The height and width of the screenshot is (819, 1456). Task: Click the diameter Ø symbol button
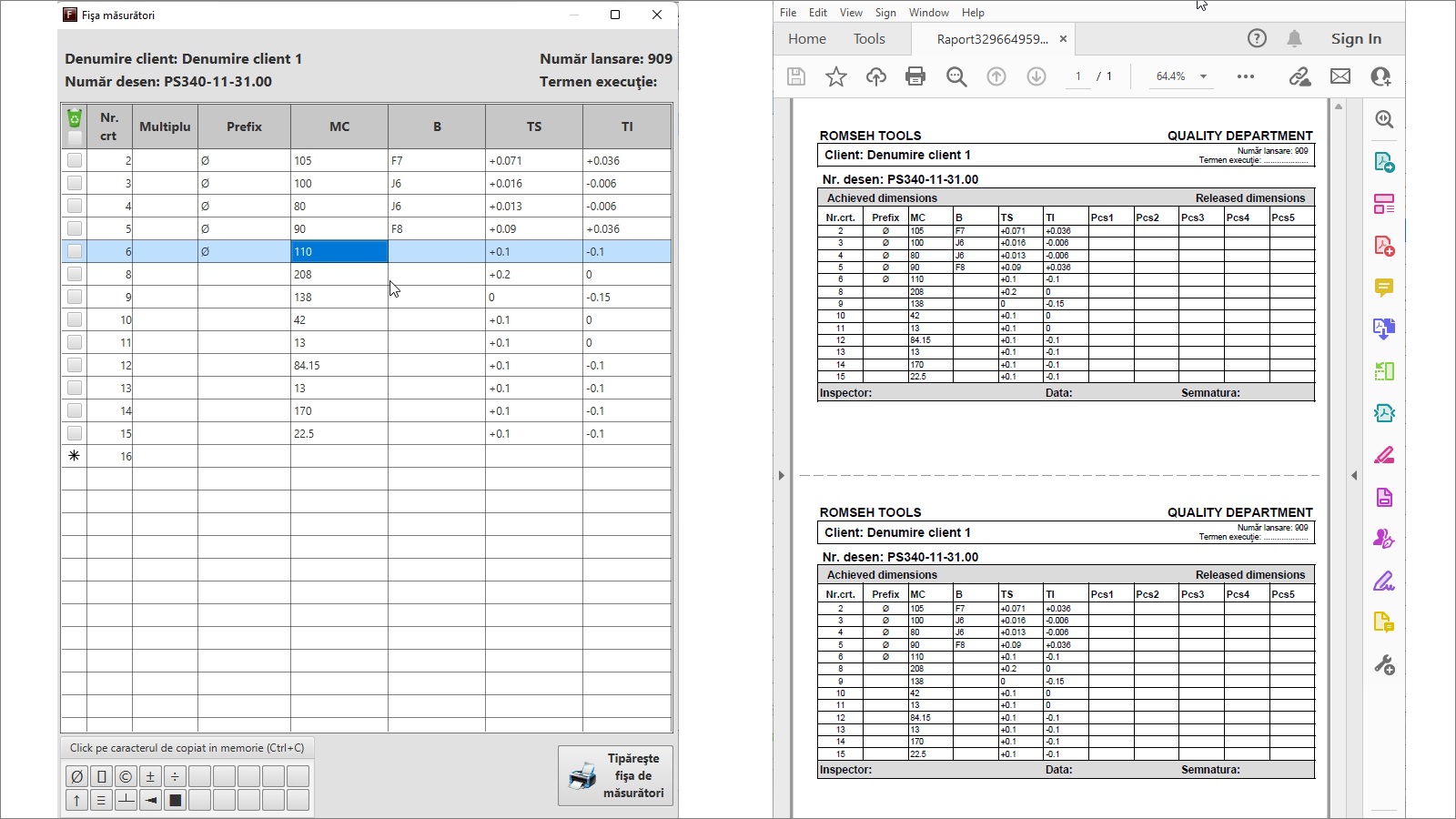pyautogui.click(x=76, y=776)
